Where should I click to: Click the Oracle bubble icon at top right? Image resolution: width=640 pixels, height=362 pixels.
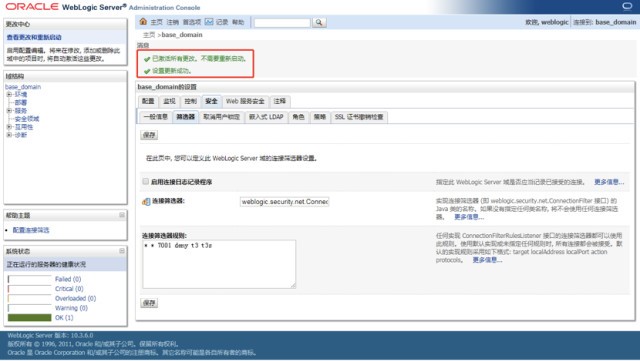[627, 6]
